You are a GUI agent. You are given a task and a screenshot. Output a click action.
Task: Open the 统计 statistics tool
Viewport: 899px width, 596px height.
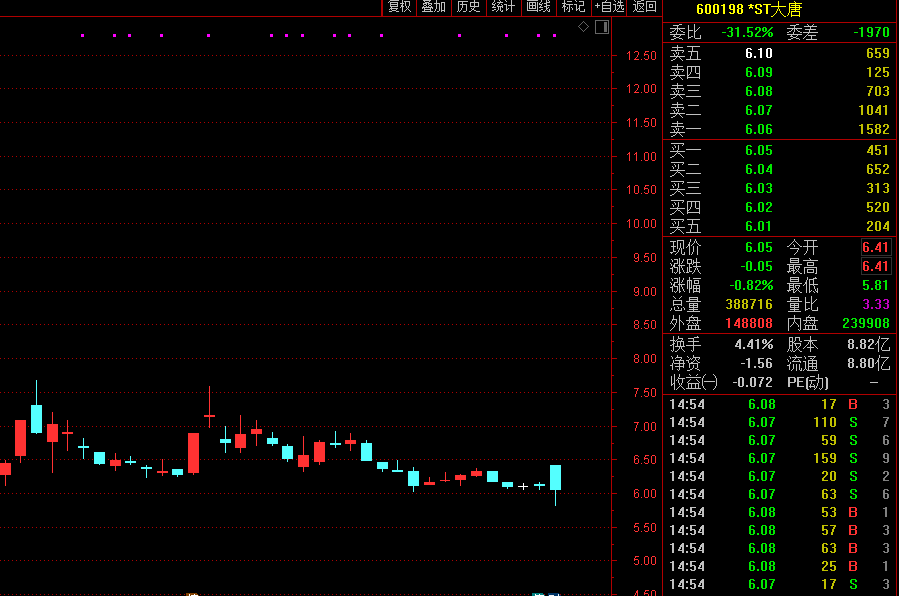tap(503, 7)
